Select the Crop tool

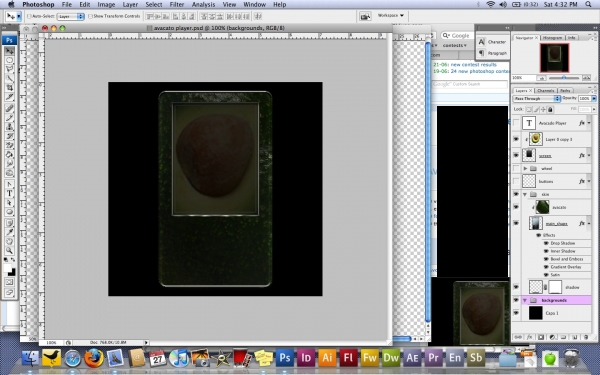(10, 88)
